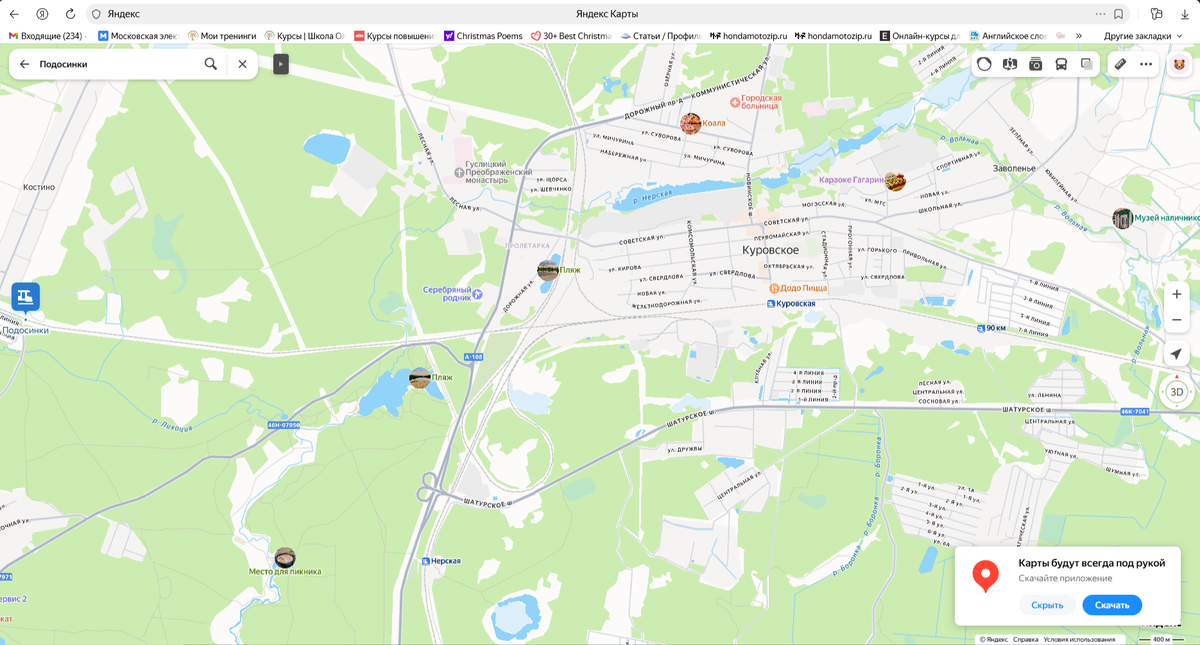
Task: Click the A-108 road sign
Action: click(474, 357)
